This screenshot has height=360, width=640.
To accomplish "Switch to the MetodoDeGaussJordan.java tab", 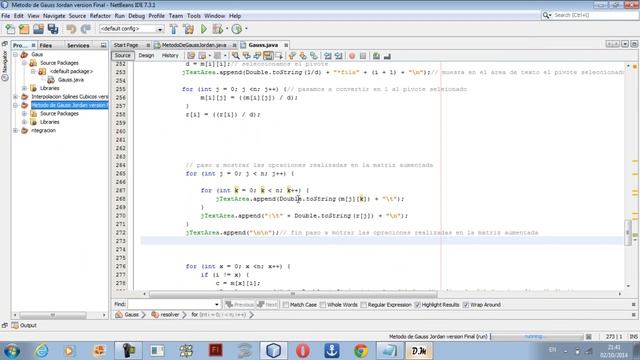I will click(193, 45).
